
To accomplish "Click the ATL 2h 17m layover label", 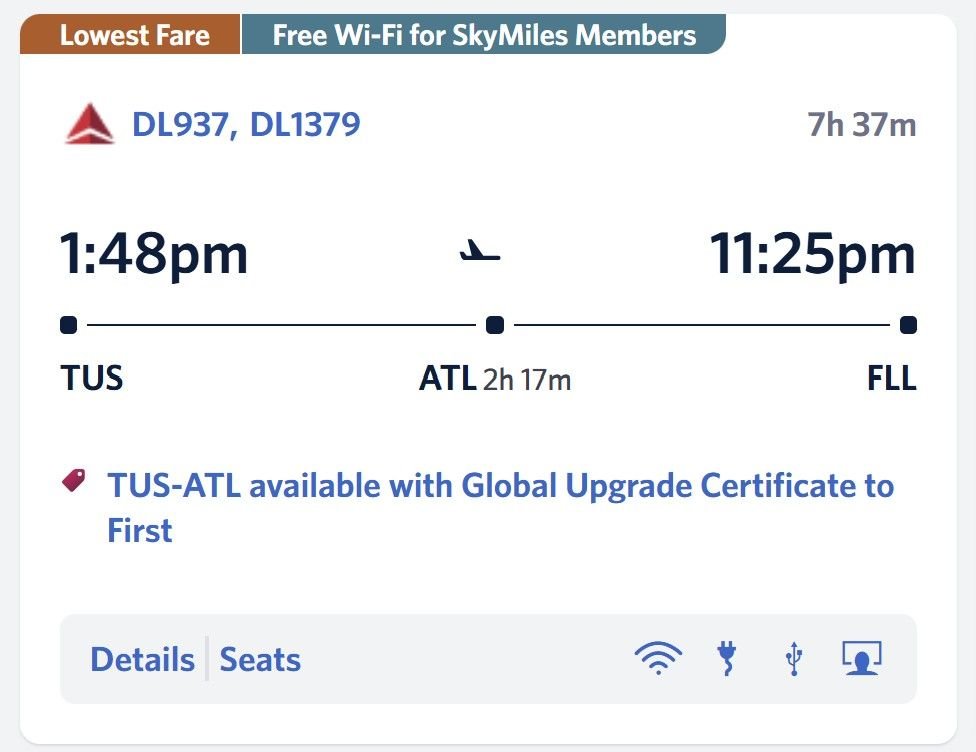I will (495, 380).
